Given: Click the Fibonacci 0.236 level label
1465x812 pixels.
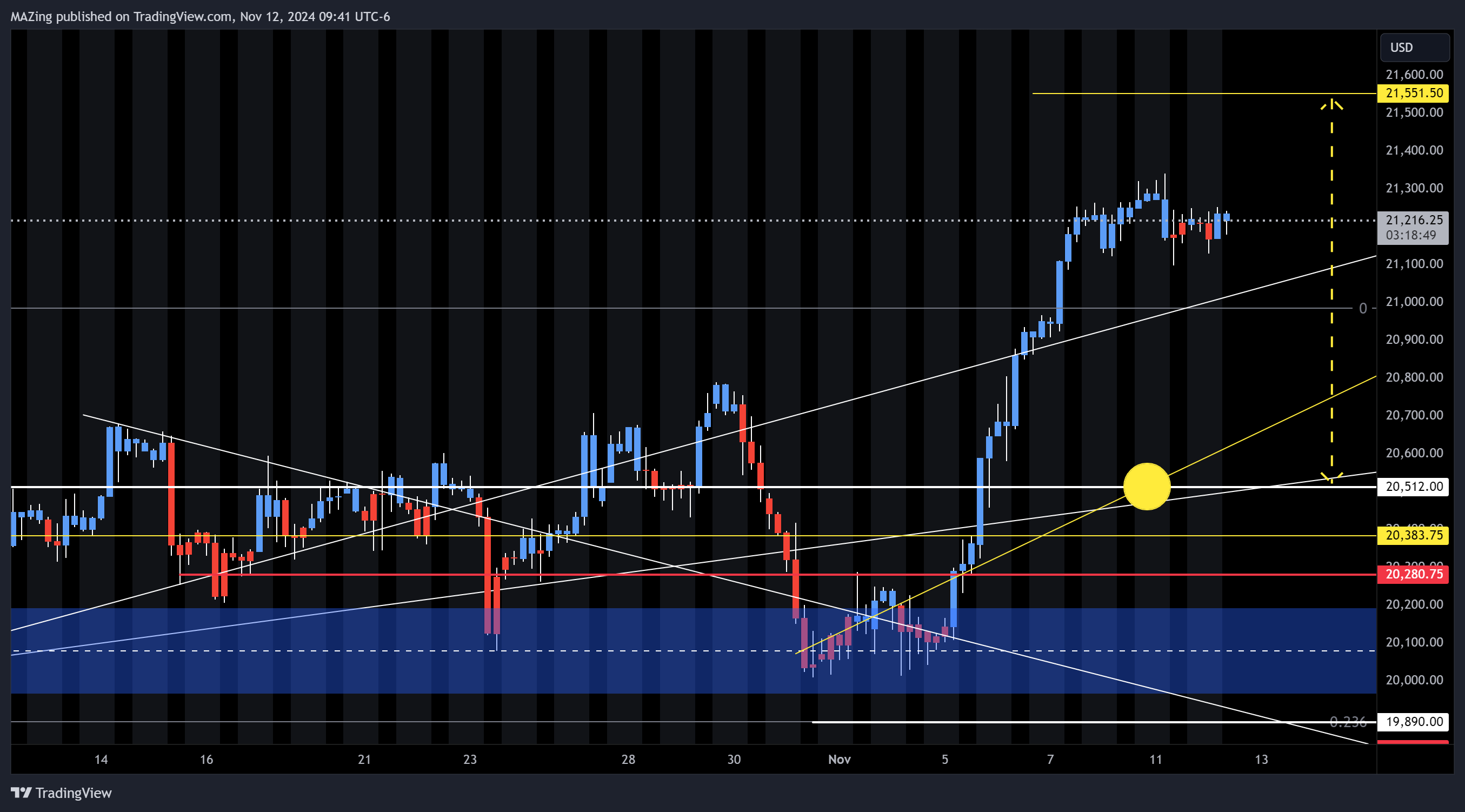Looking at the screenshot, I should 1348,722.
